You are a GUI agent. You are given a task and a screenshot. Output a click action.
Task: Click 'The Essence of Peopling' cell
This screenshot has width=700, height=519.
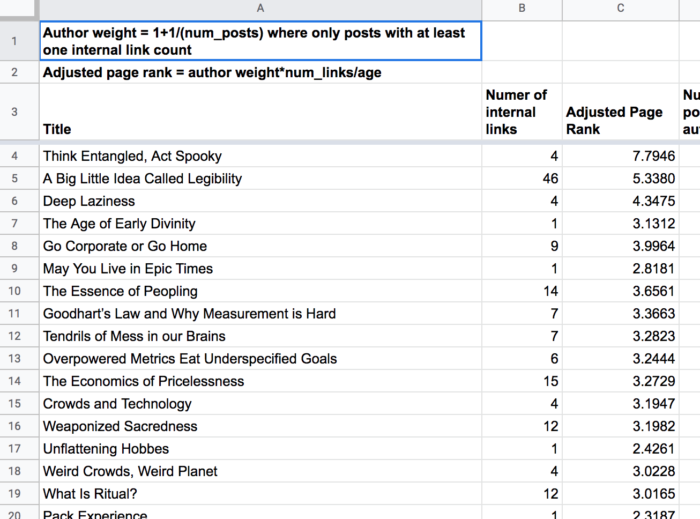point(260,291)
